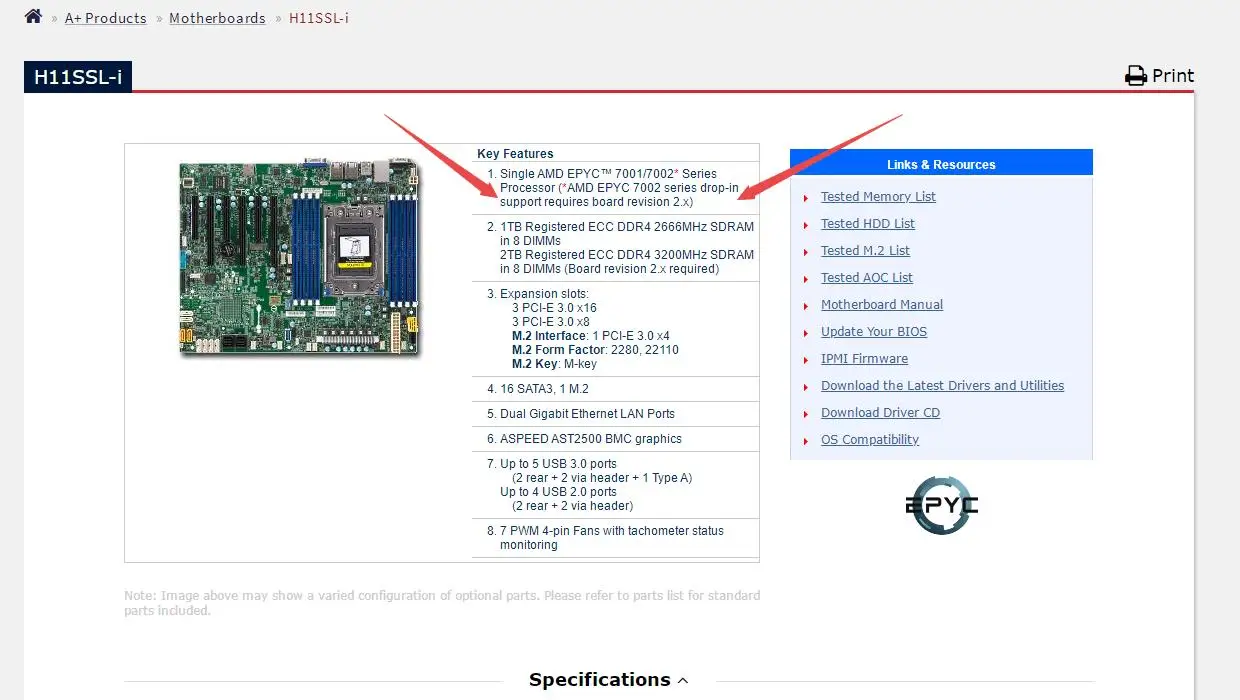Screen dimensions: 1240x700
Task: Open Download the Latest Drivers and Utilities
Action: point(942,386)
